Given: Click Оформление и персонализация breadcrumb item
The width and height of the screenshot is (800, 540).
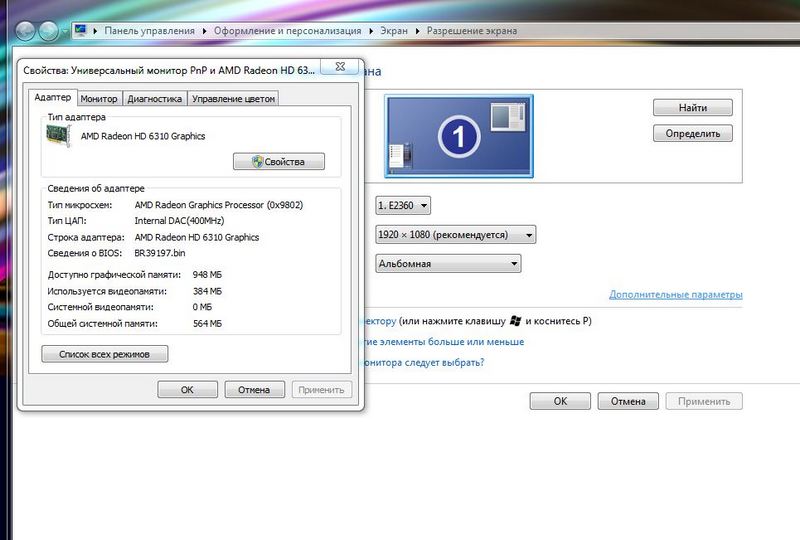Looking at the screenshot, I should click(288, 31).
